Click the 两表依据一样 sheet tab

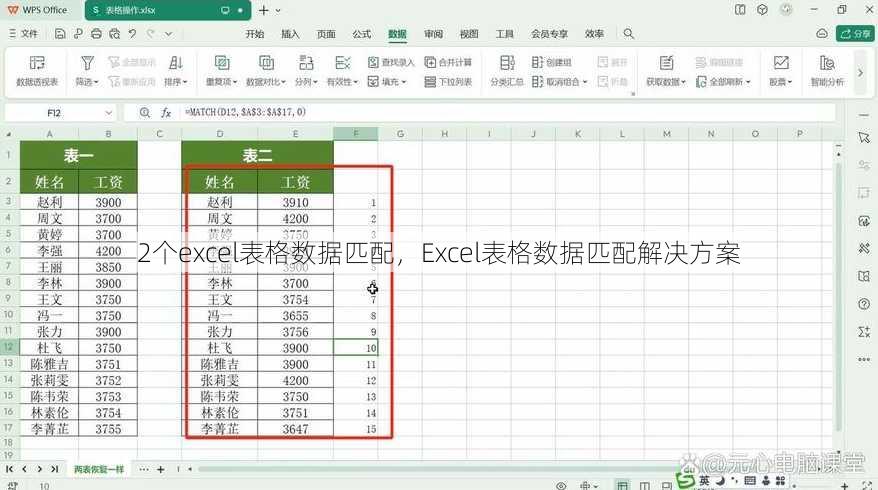[99, 469]
